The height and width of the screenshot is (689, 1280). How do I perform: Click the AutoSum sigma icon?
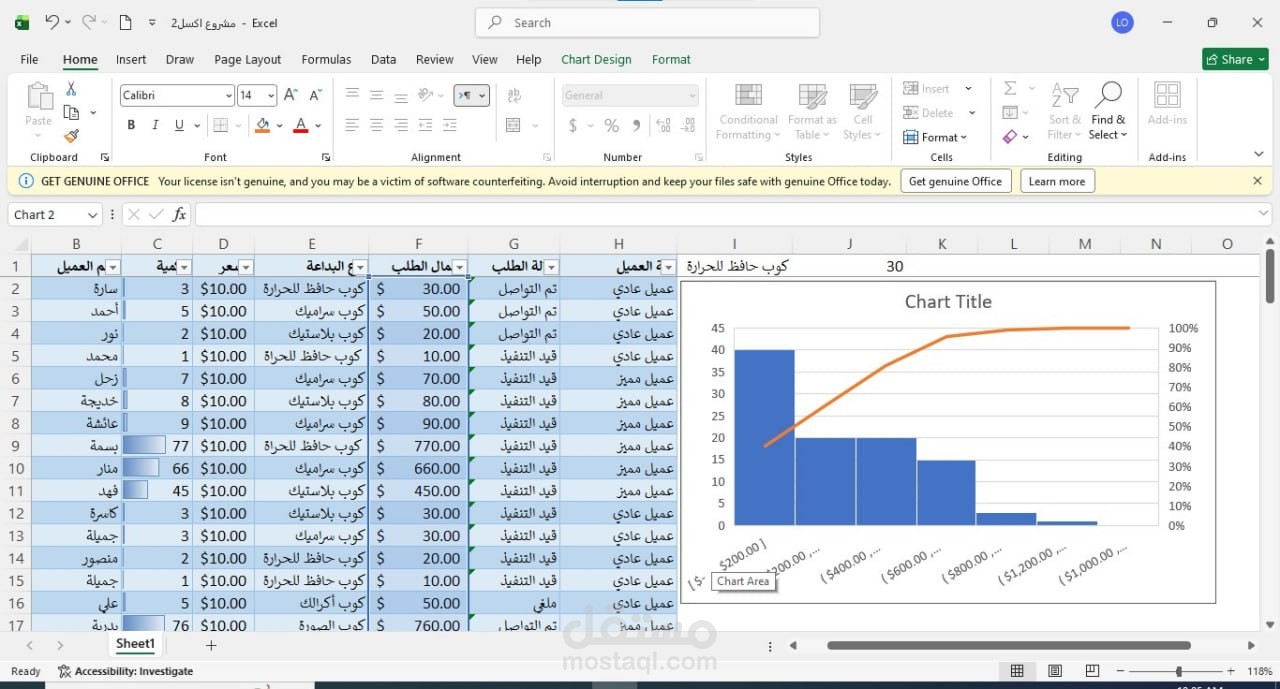pyautogui.click(x=1010, y=89)
